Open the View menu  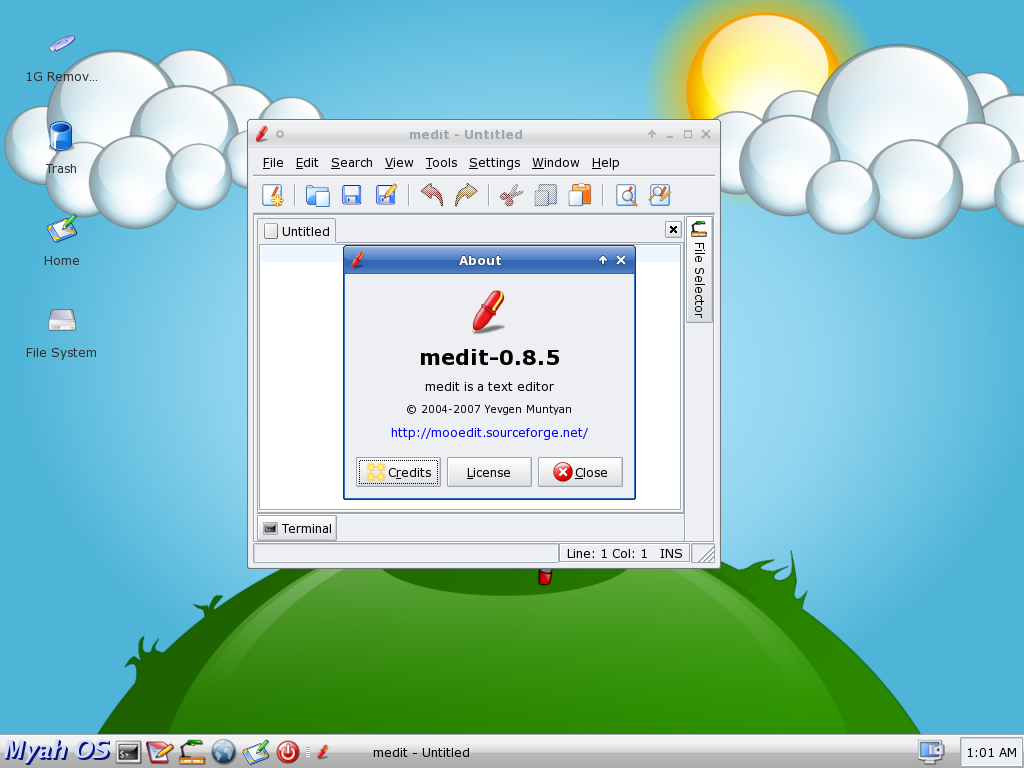399,163
